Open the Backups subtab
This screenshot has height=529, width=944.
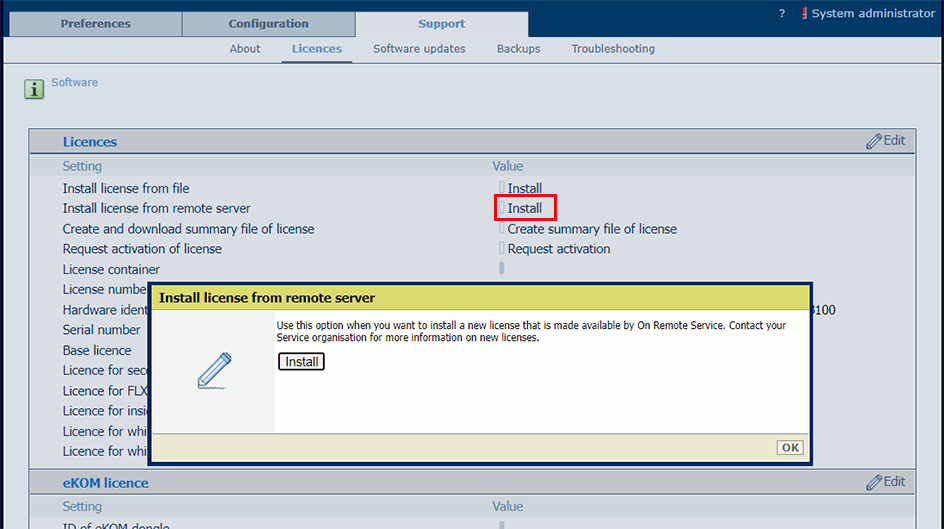[518, 49]
